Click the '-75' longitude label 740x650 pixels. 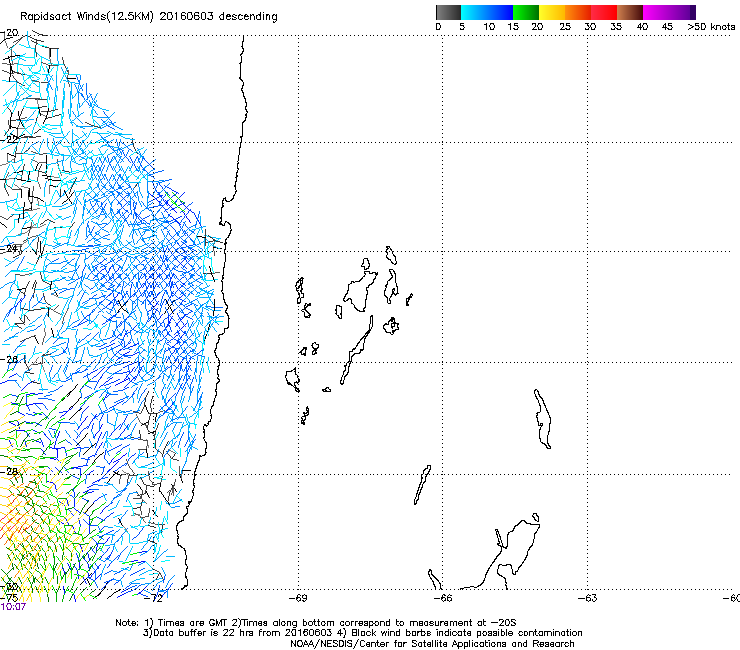(x=9, y=598)
